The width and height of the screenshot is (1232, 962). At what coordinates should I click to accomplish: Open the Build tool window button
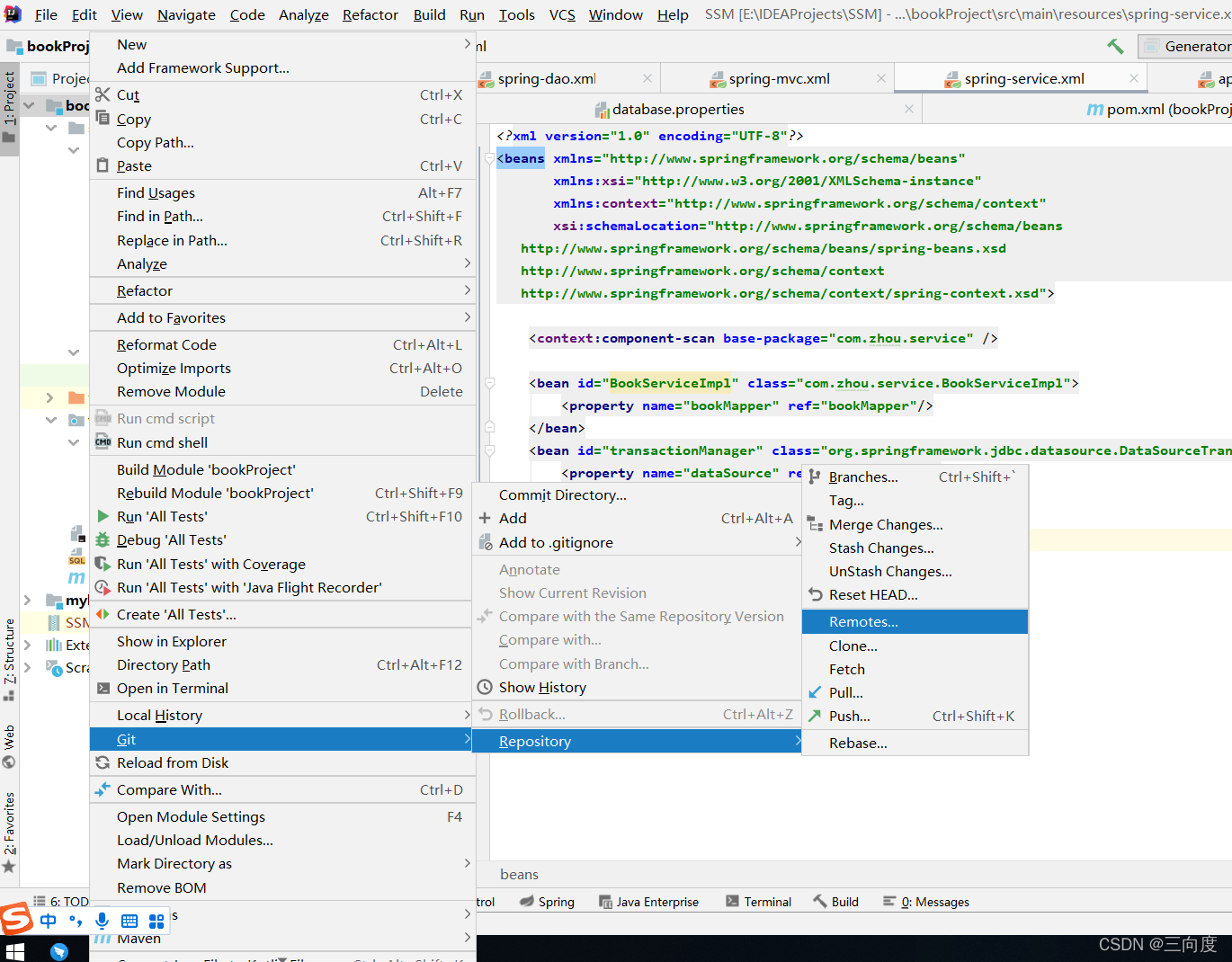pos(835,902)
